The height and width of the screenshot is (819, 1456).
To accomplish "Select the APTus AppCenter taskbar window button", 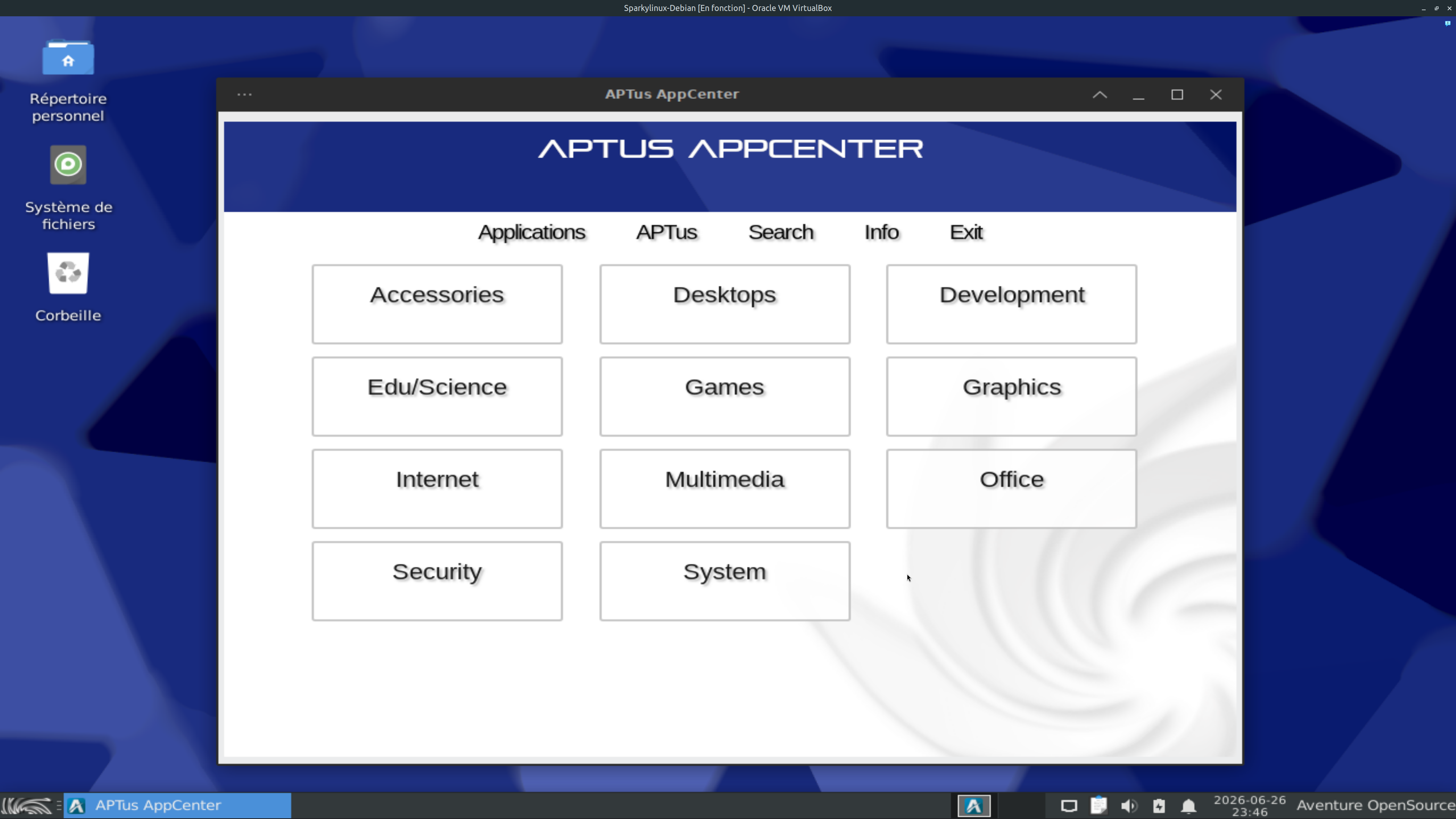I will click(177, 805).
